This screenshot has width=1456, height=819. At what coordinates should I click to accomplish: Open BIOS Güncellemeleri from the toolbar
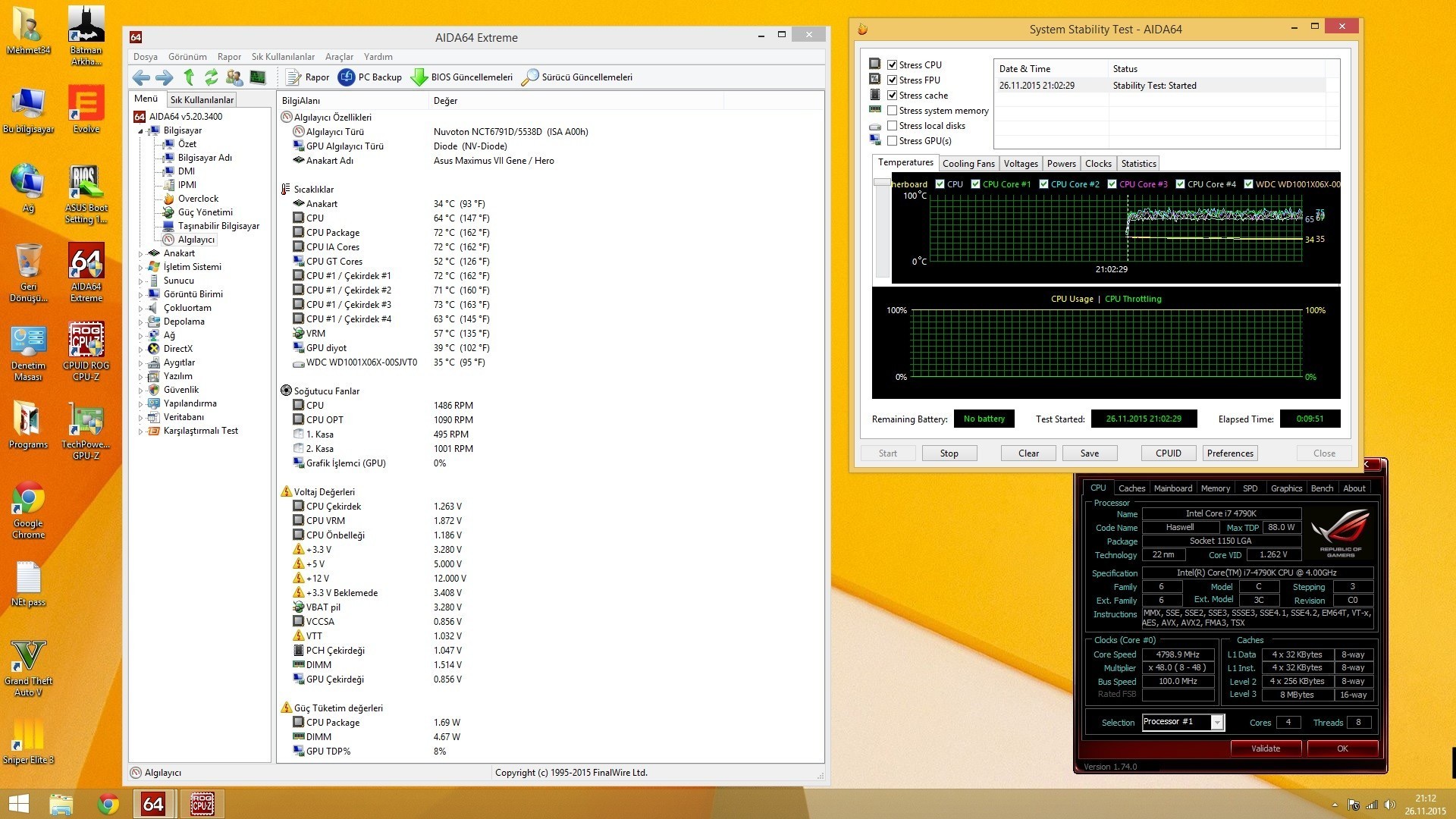click(x=462, y=77)
